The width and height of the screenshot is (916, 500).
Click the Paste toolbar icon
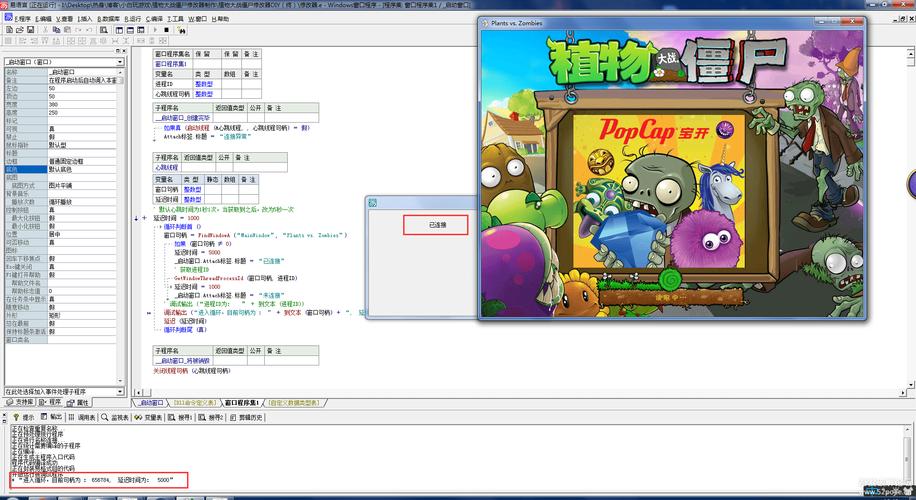[67, 29]
